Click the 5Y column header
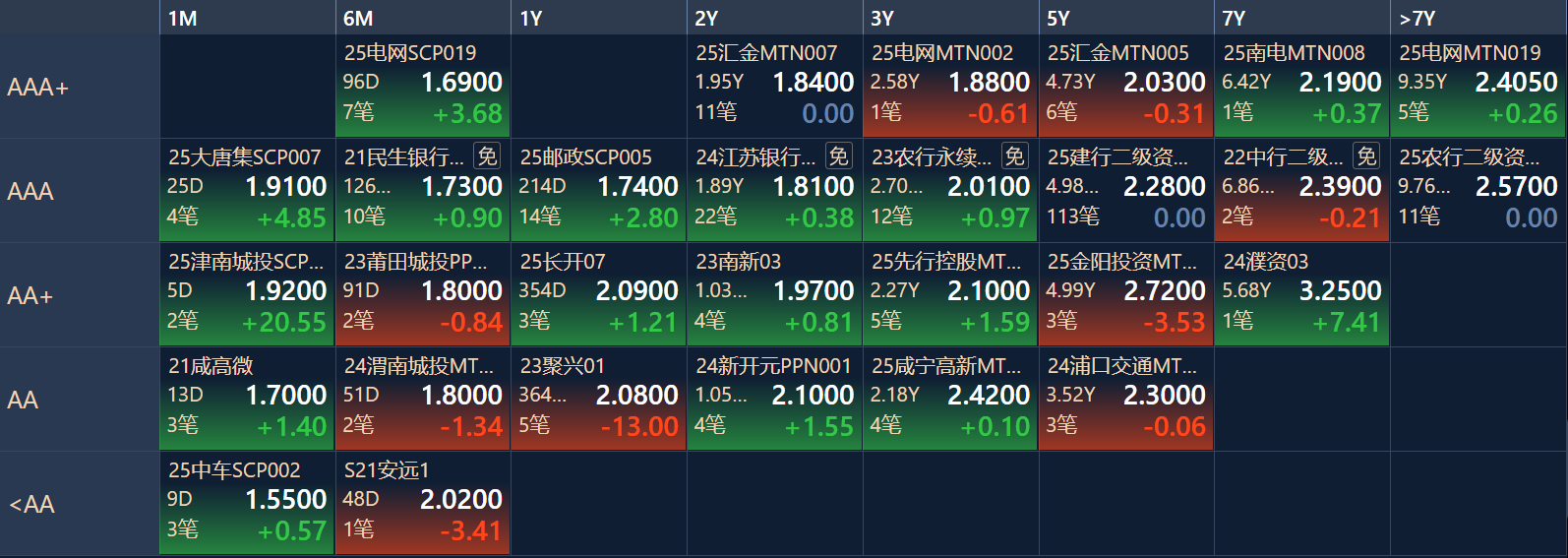Screen dimensions: 1568x558 1127,18
